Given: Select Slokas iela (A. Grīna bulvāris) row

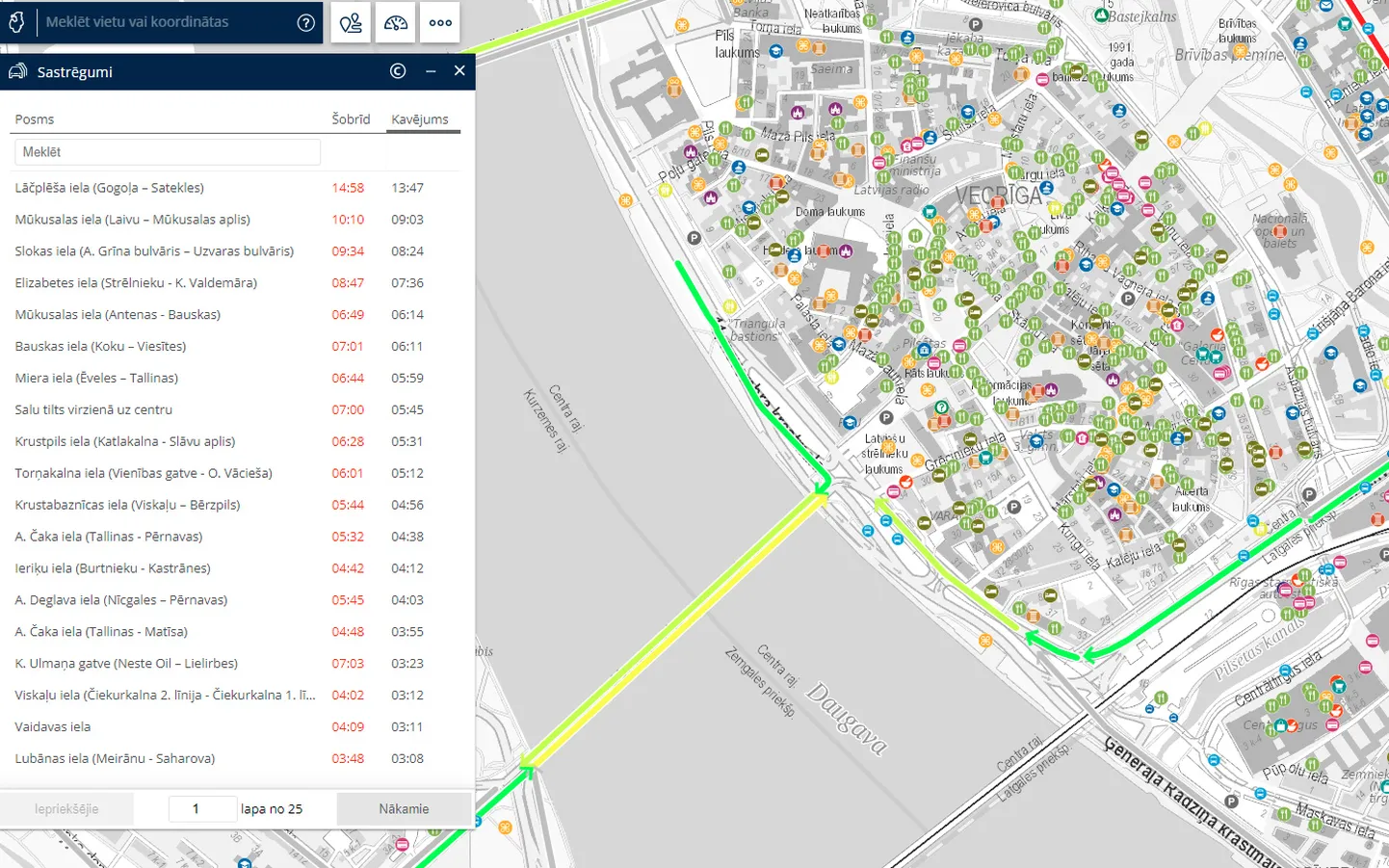Looking at the screenshot, I should tap(237, 251).
